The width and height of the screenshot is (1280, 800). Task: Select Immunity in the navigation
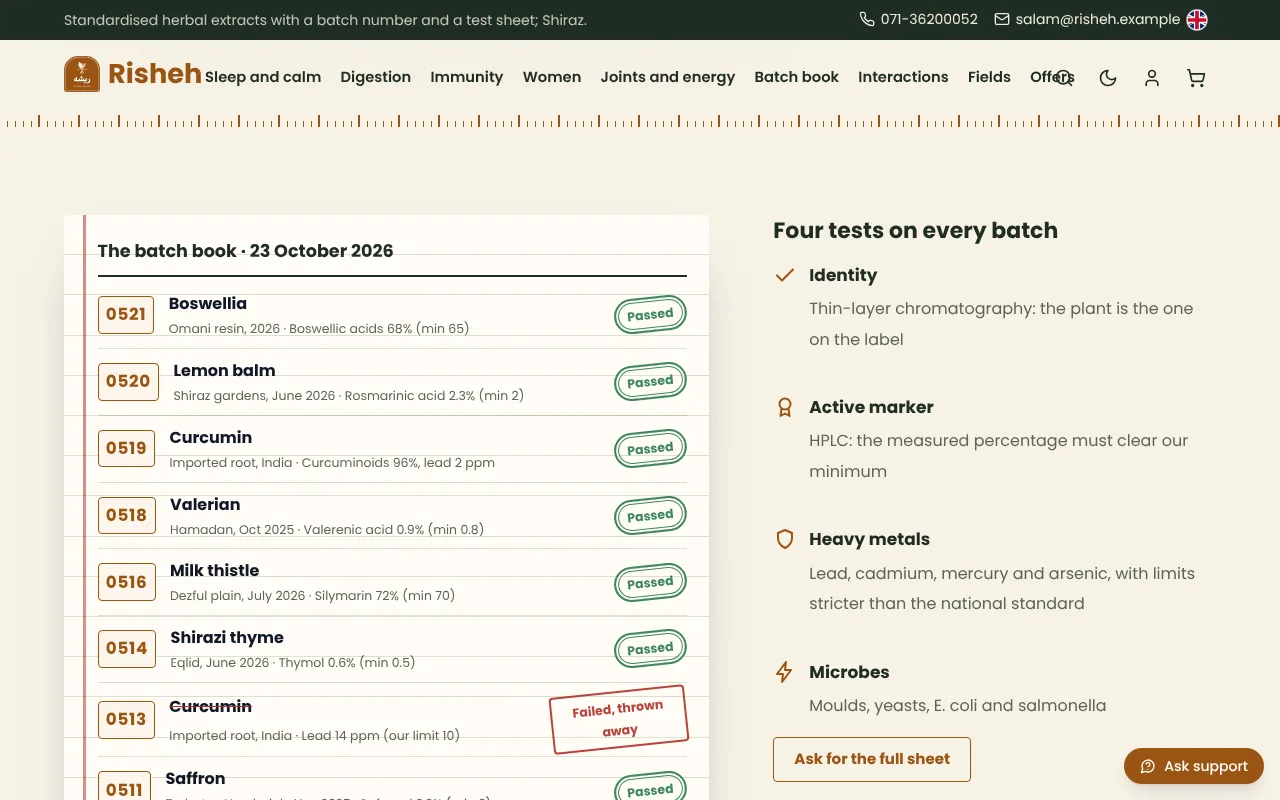point(467,77)
